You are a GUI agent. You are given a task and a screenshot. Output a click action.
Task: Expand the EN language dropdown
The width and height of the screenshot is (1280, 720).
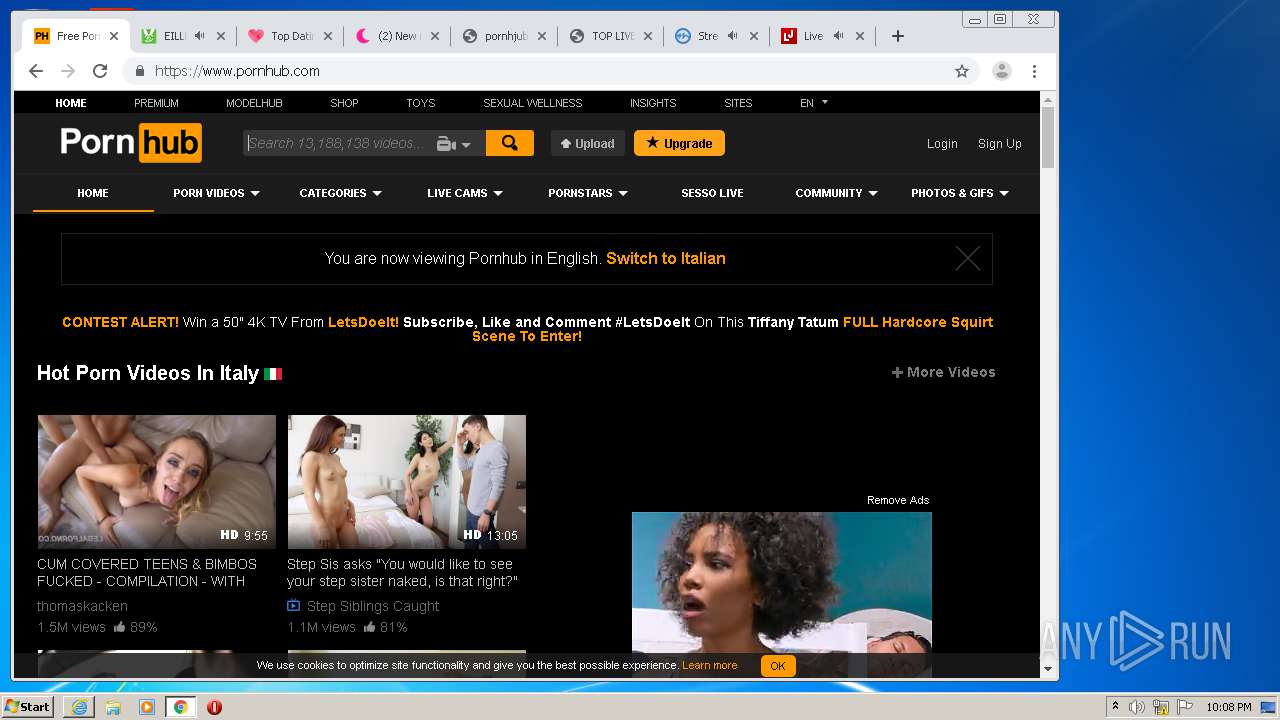point(814,103)
